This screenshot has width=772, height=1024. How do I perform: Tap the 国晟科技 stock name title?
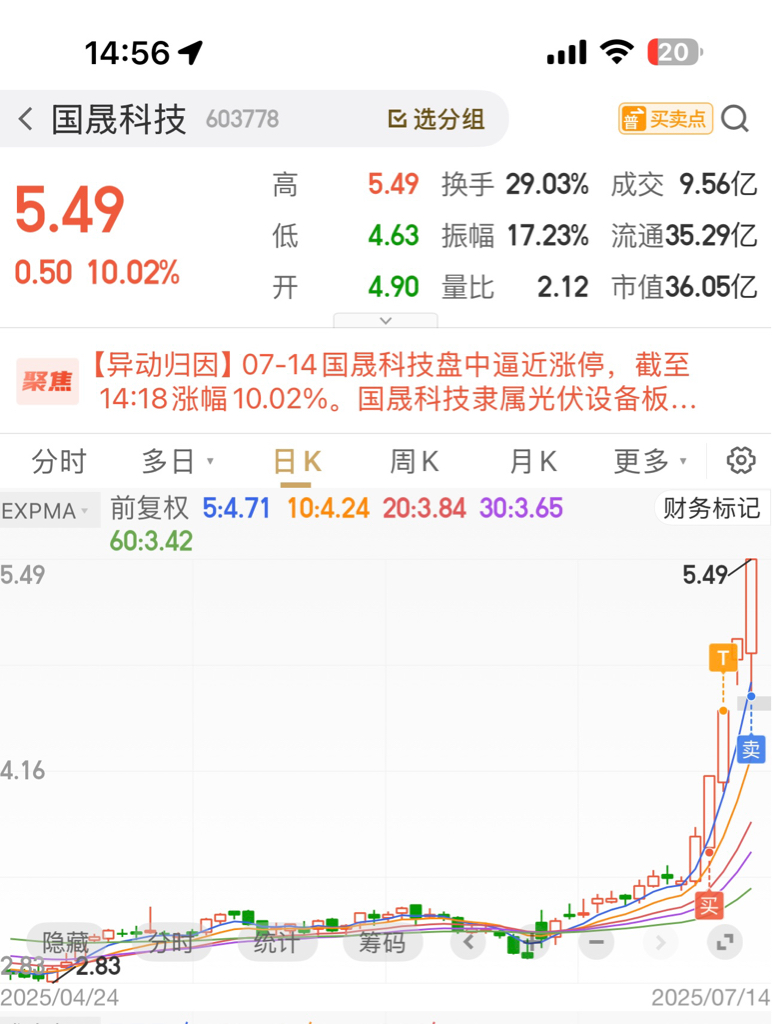tap(119, 120)
